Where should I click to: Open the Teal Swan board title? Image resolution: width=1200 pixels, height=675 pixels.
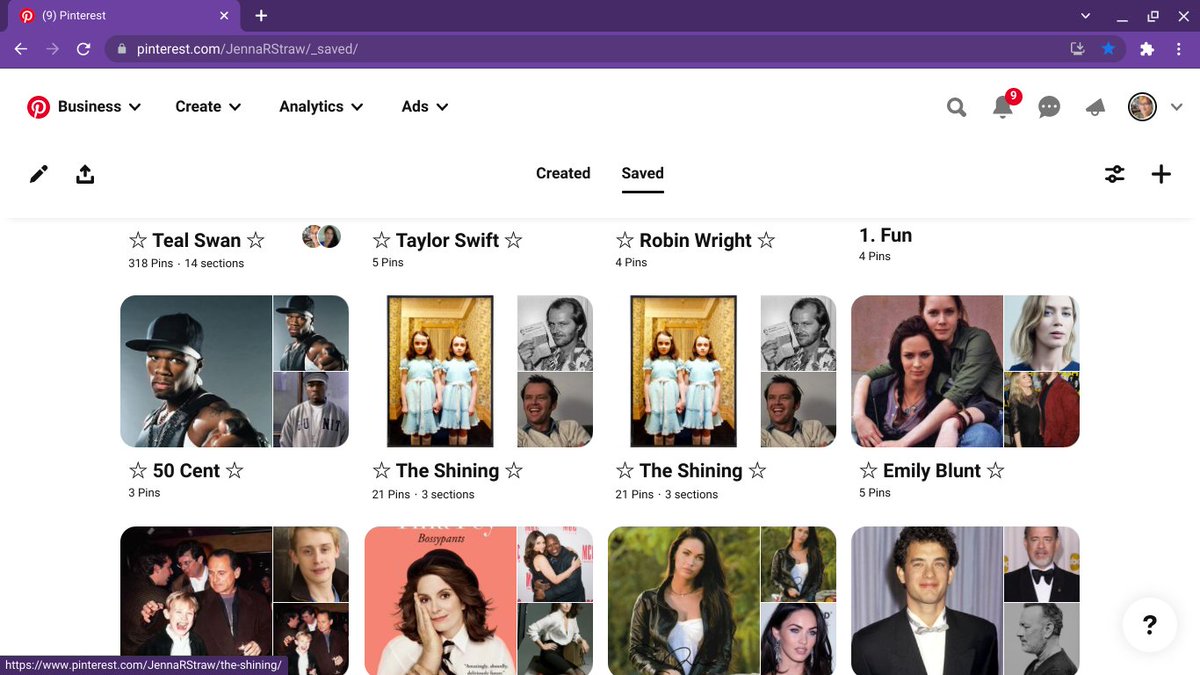point(197,240)
